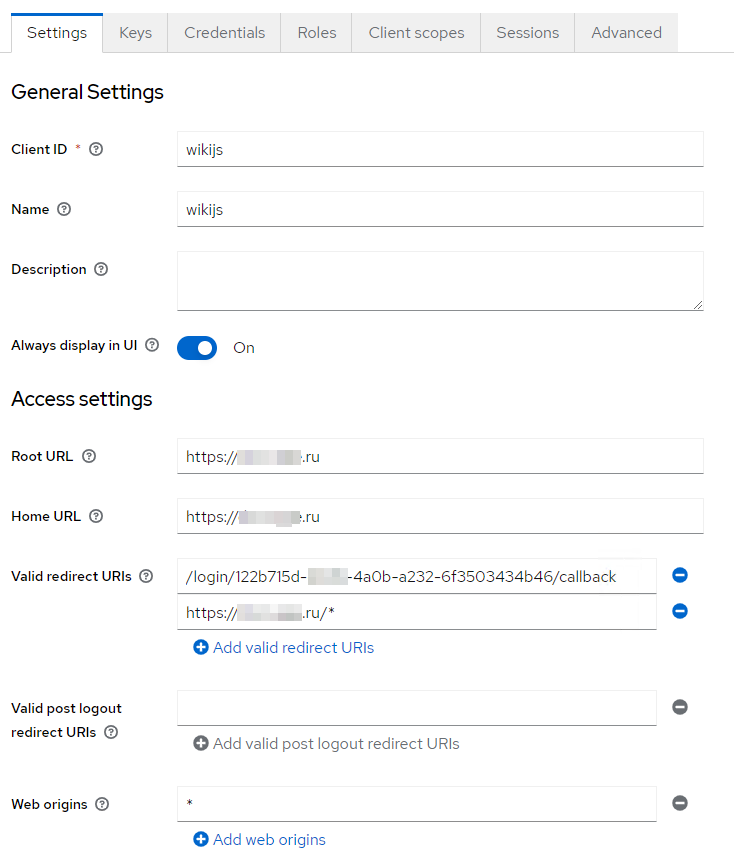Click the Valid redirect URIs help icon
734x867 pixels.
tap(146, 576)
